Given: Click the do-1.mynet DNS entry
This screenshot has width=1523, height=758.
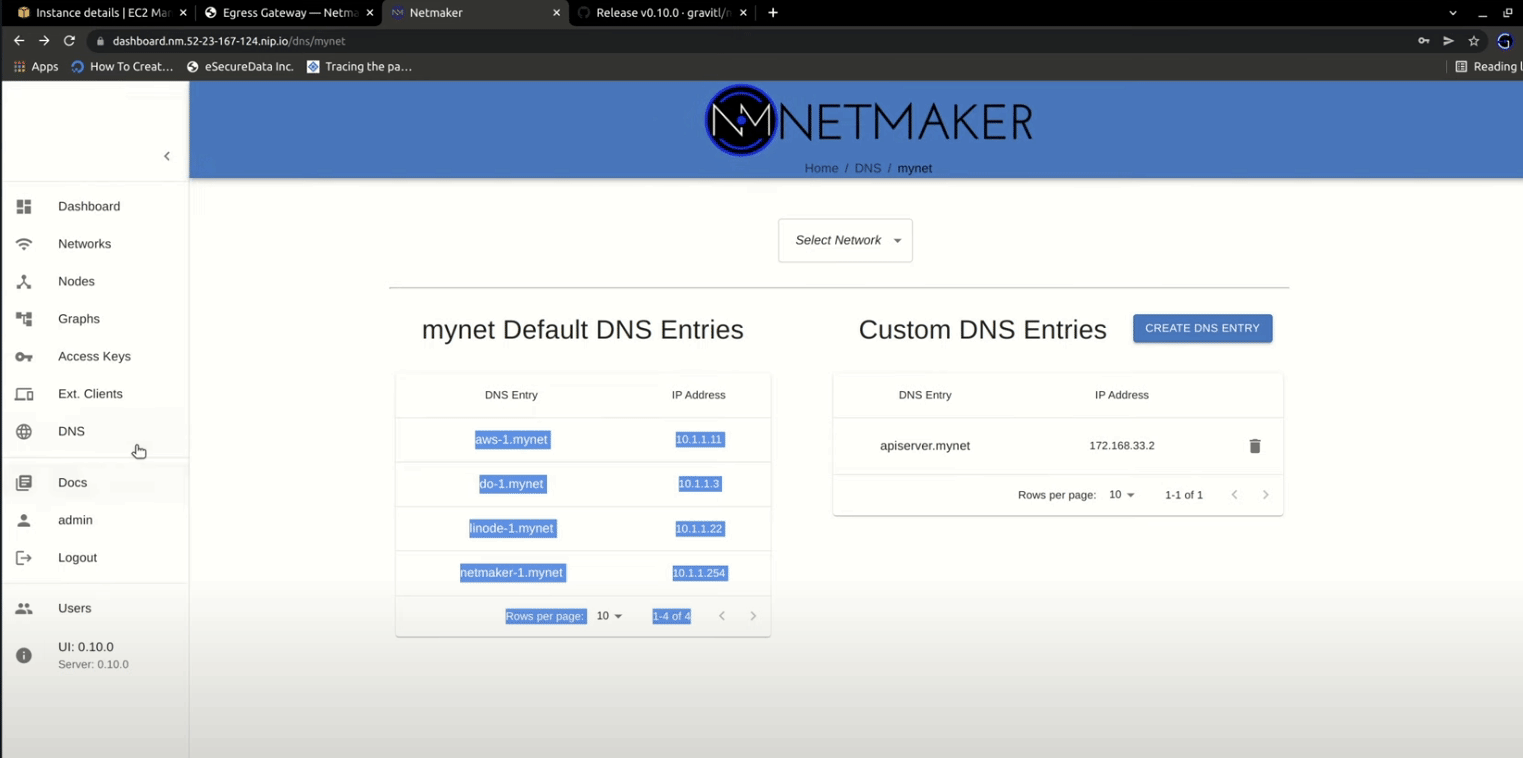Looking at the screenshot, I should 511,484.
